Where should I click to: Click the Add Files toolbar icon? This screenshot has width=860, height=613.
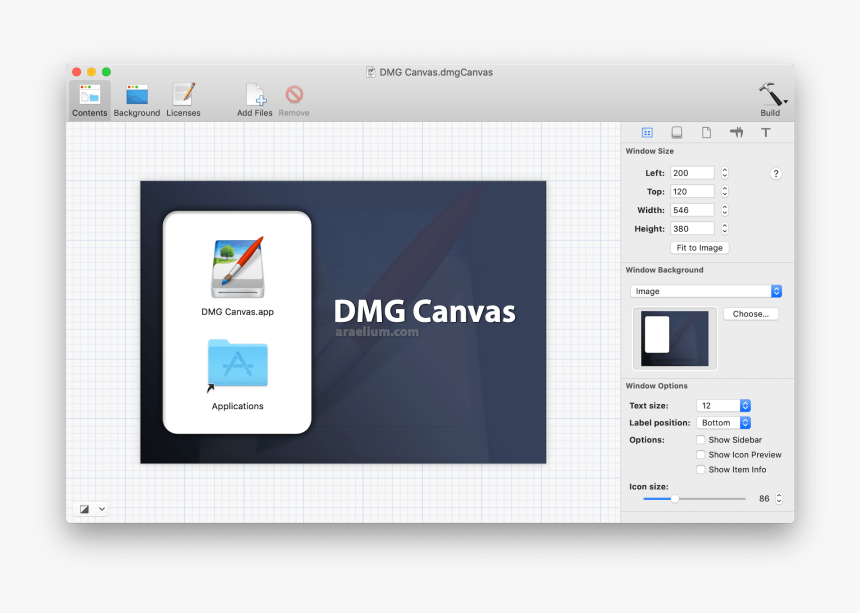pos(255,96)
